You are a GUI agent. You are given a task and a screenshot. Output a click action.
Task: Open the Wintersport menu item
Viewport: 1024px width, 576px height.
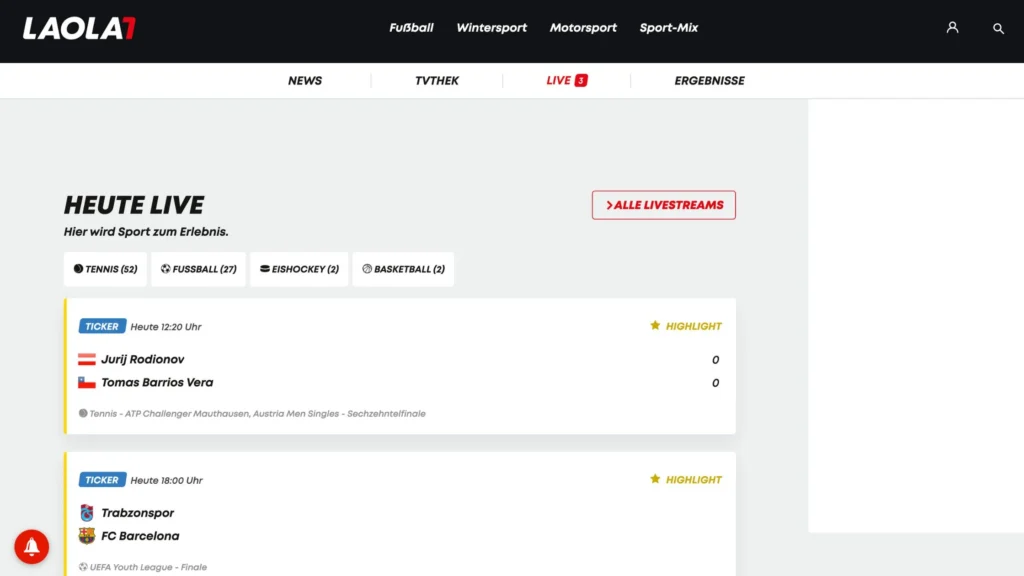pos(491,28)
